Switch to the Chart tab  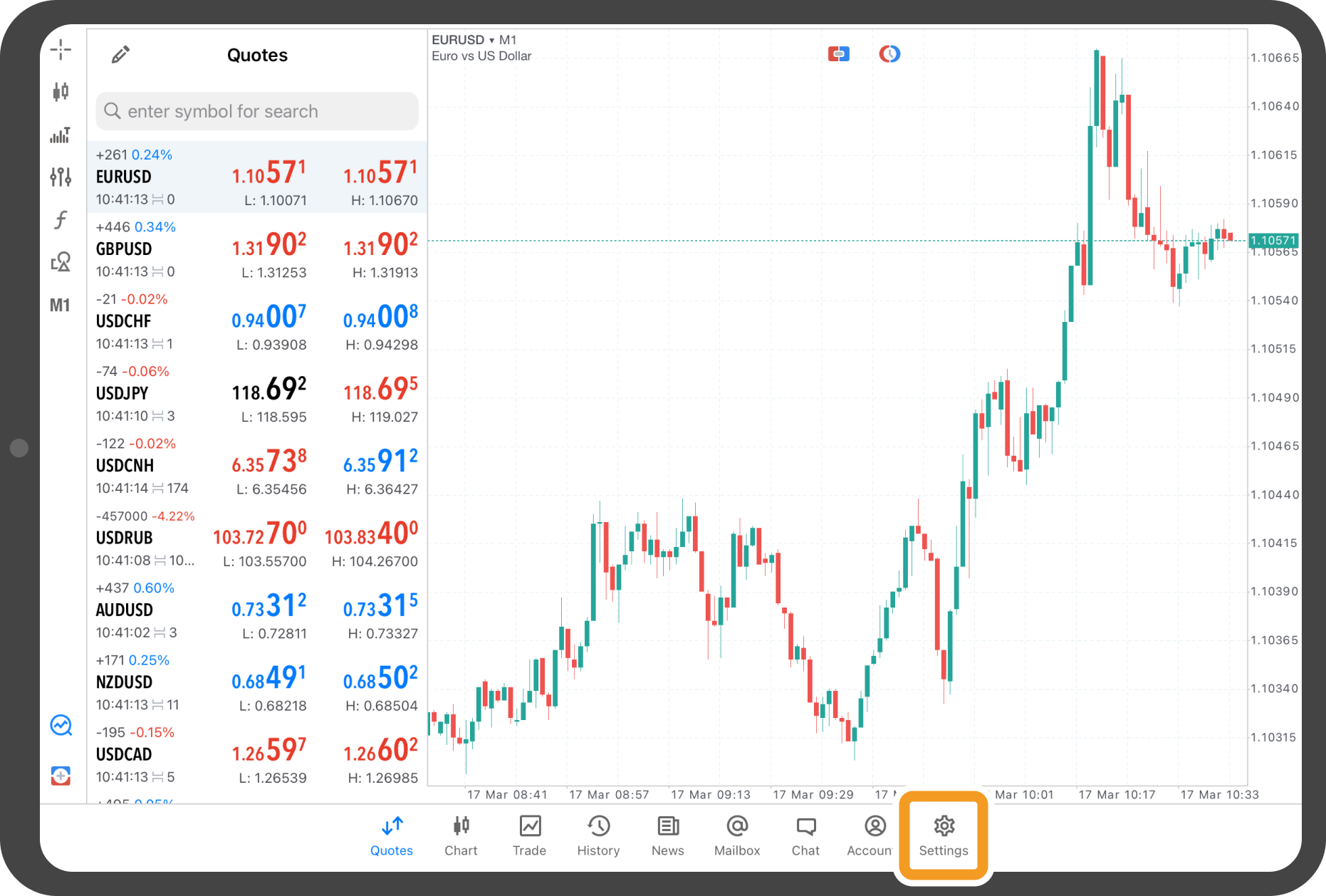click(461, 835)
